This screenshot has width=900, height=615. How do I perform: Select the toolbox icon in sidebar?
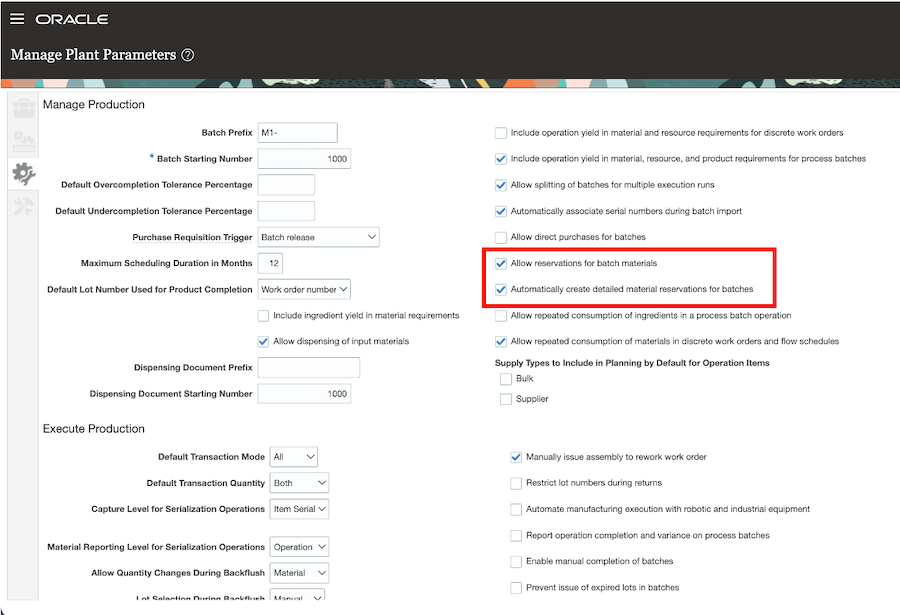click(x=24, y=107)
